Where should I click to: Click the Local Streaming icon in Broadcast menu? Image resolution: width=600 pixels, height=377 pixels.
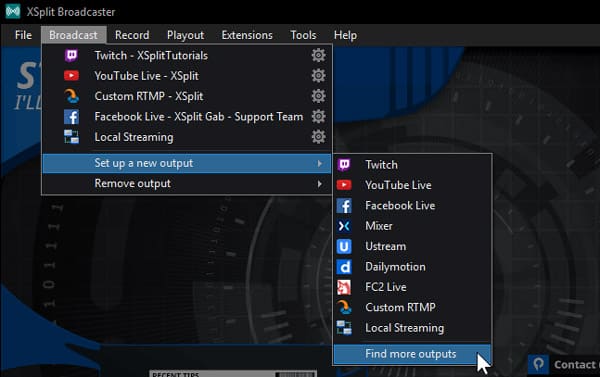(x=71, y=137)
